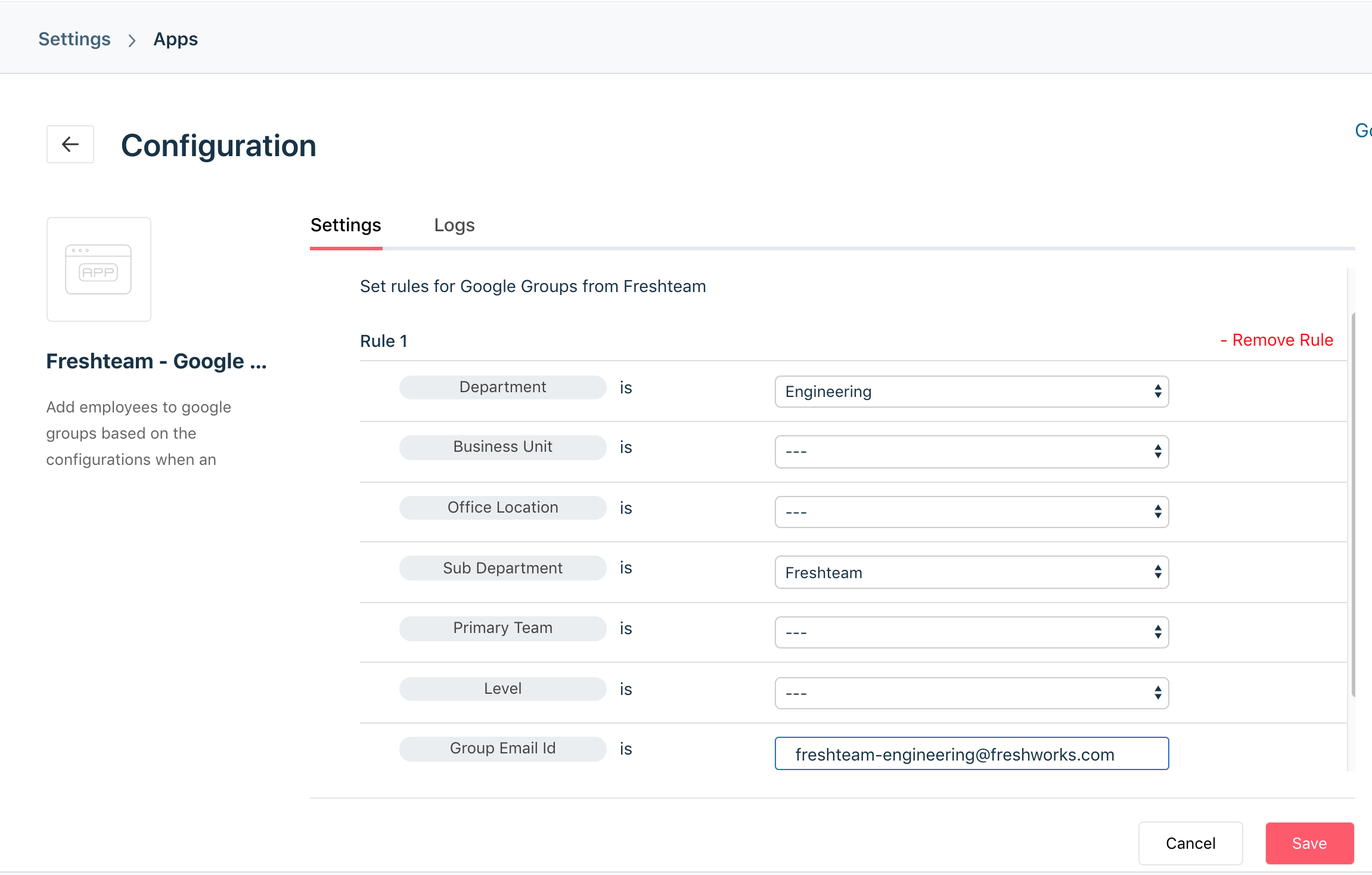Screen dimensions: 1372x875
Task: Switch to the Logs tab
Action: 454,225
